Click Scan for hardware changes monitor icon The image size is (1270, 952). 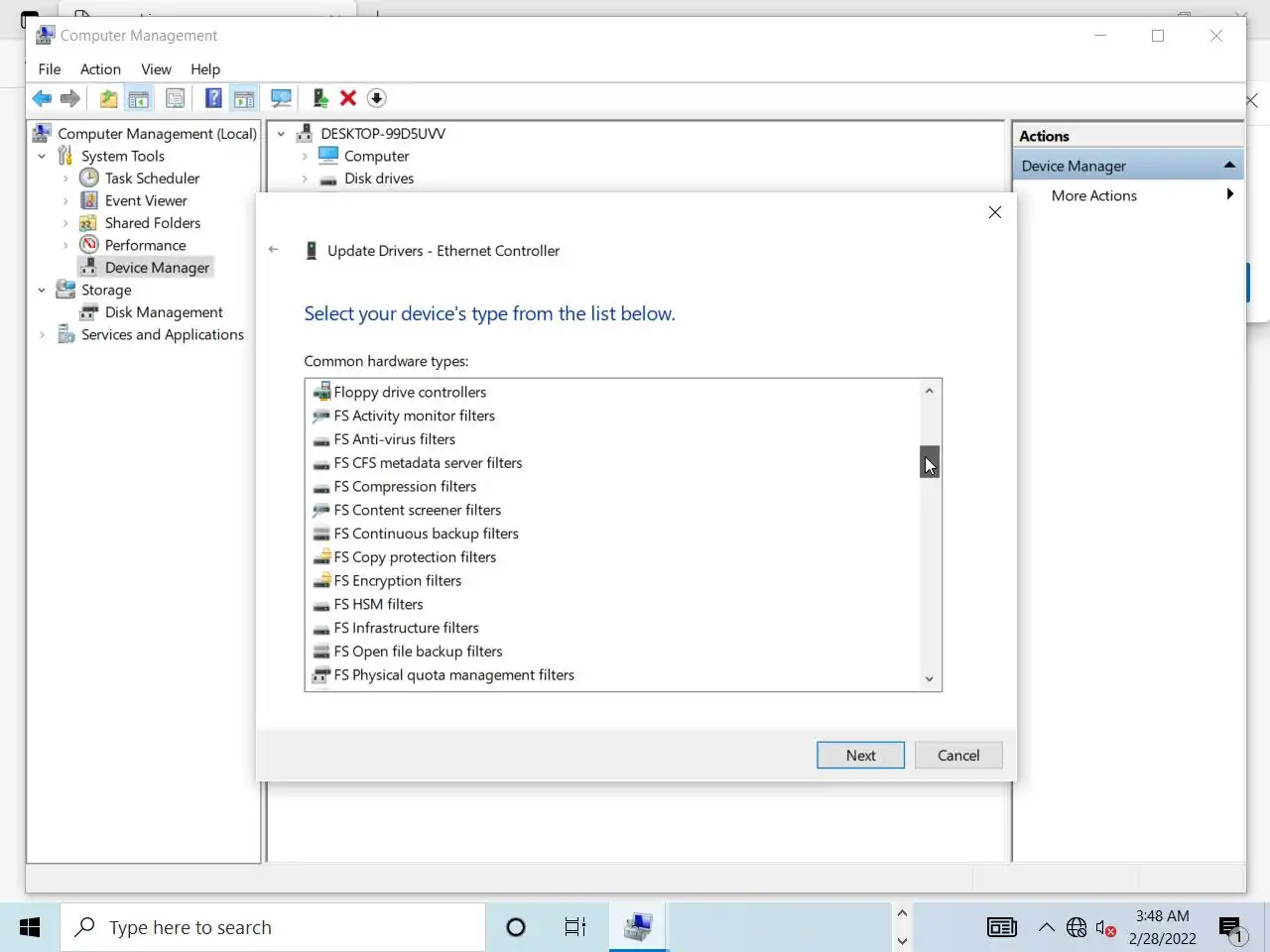pos(282,98)
